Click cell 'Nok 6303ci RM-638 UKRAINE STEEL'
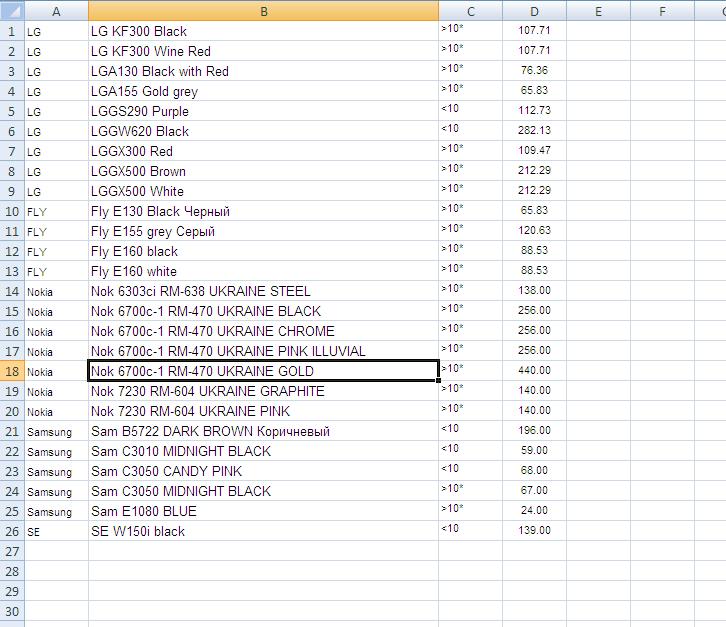 click(x=263, y=291)
